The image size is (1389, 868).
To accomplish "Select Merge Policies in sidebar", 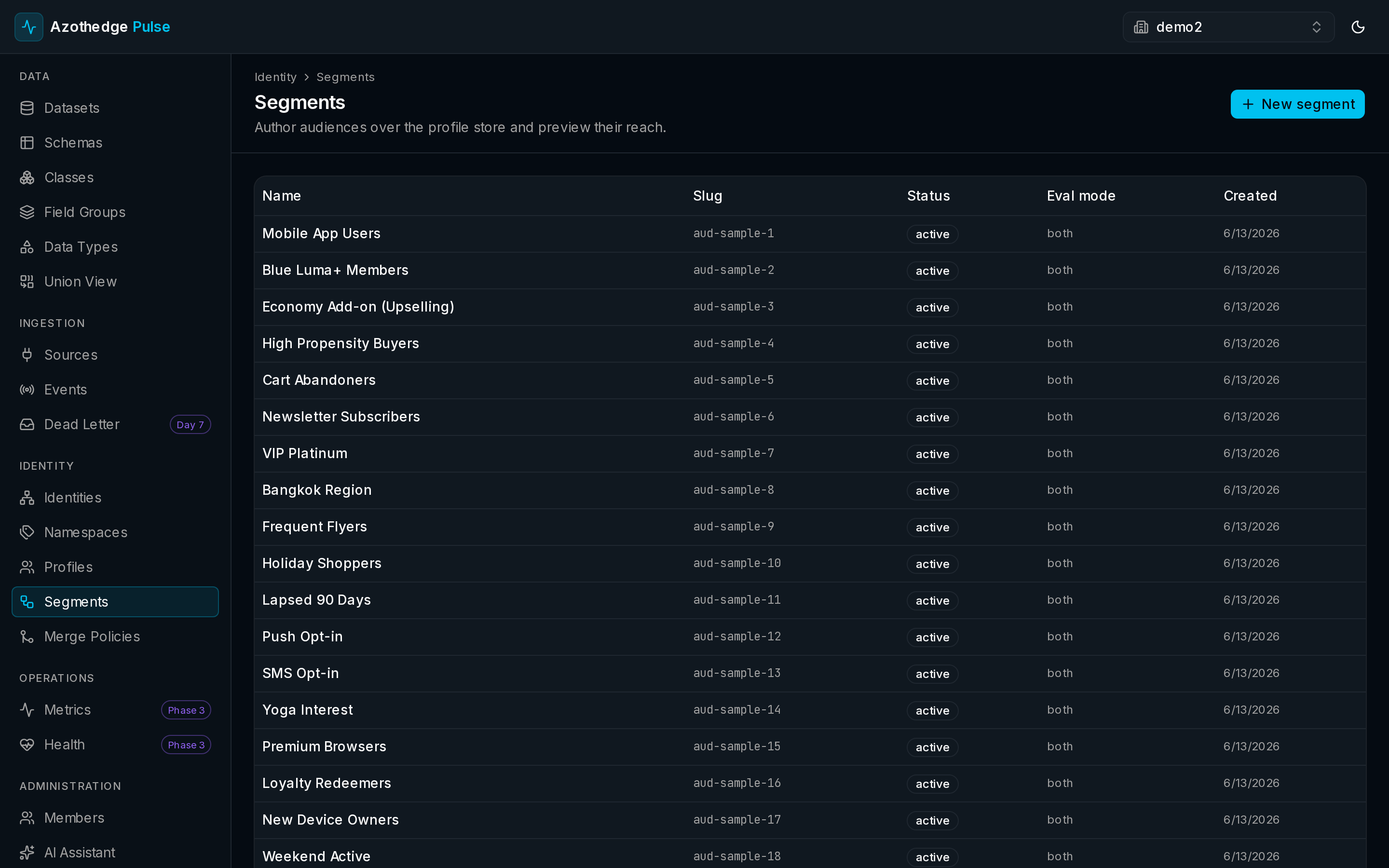I will [115, 637].
